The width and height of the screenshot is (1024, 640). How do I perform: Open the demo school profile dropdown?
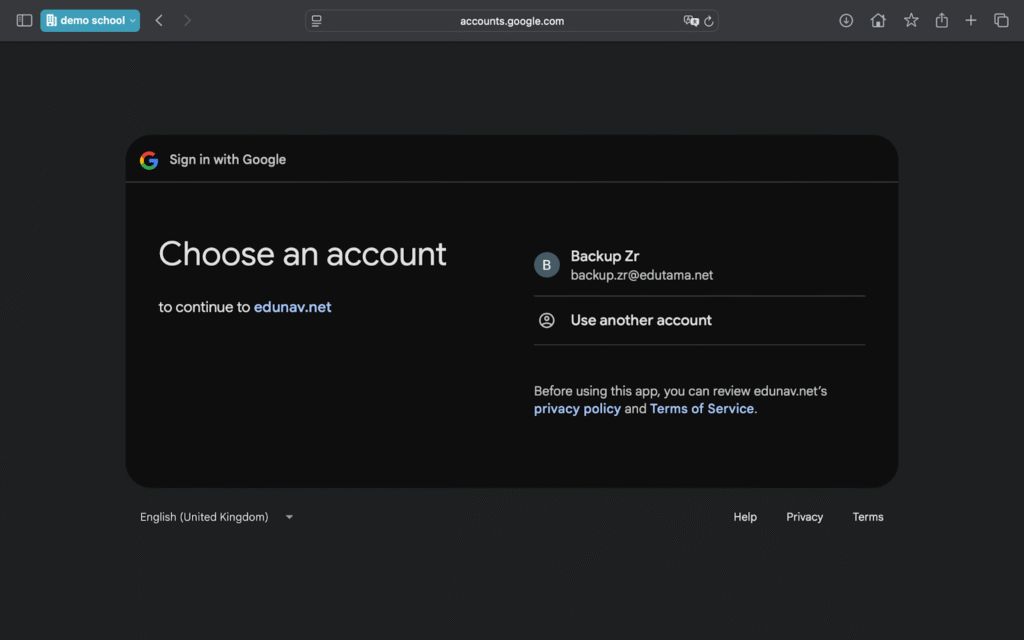coord(90,20)
